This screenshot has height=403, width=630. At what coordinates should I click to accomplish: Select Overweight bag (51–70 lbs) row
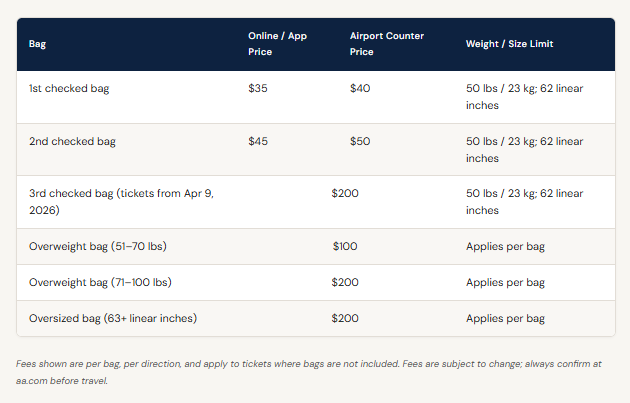(x=316, y=246)
